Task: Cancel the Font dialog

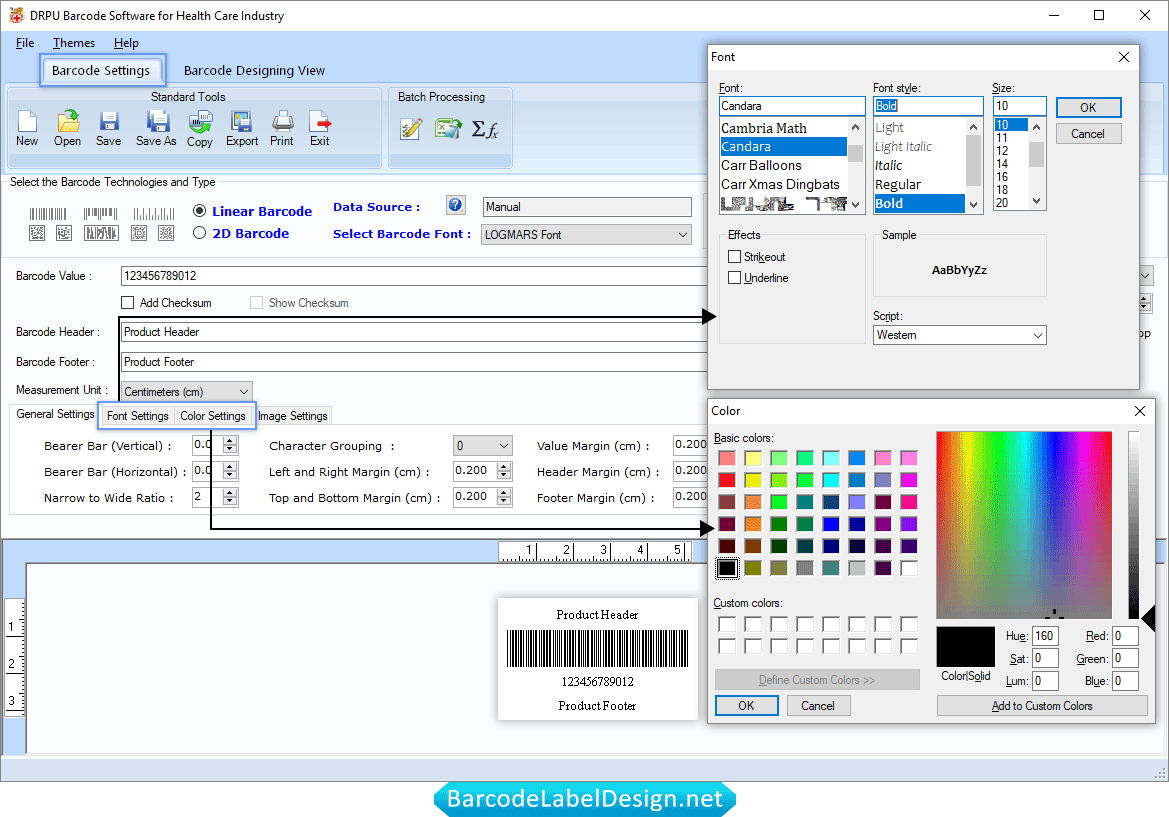Action: tap(1088, 134)
